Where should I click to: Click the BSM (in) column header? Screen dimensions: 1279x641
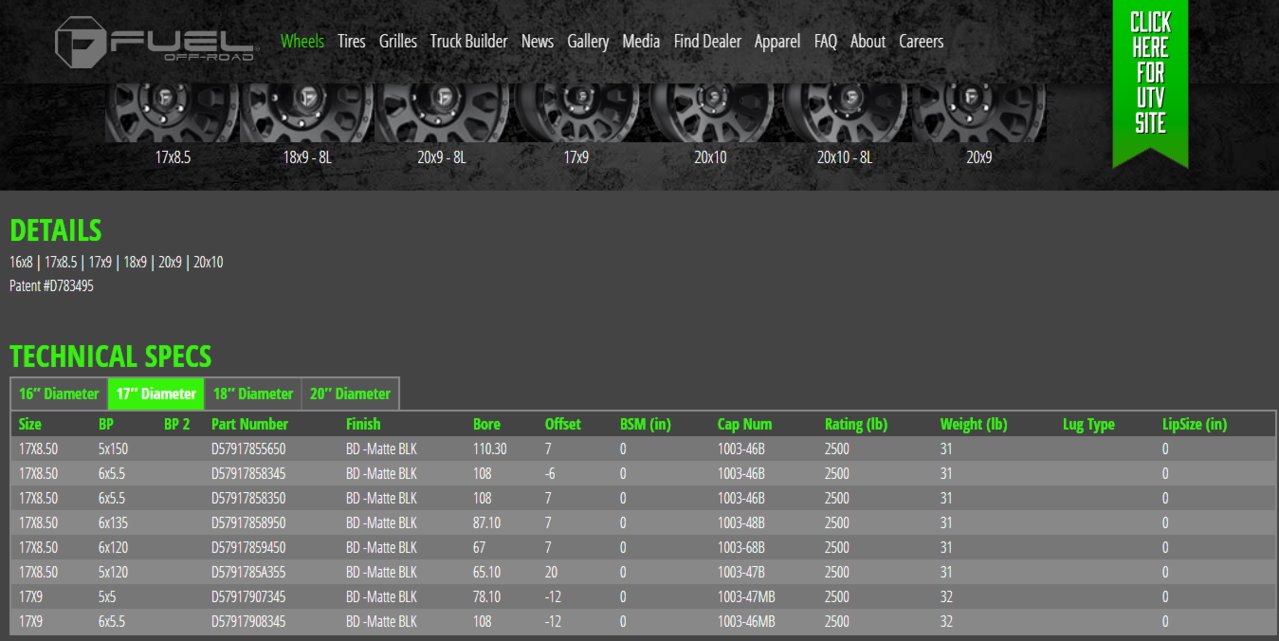[645, 424]
